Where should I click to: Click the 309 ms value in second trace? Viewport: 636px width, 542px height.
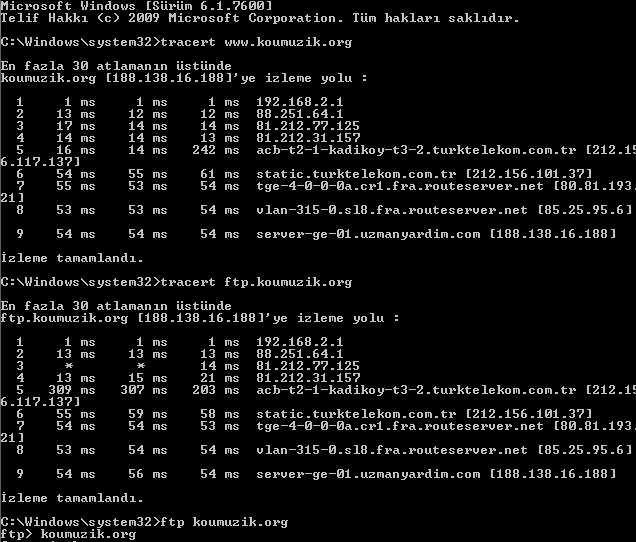pos(72,390)
